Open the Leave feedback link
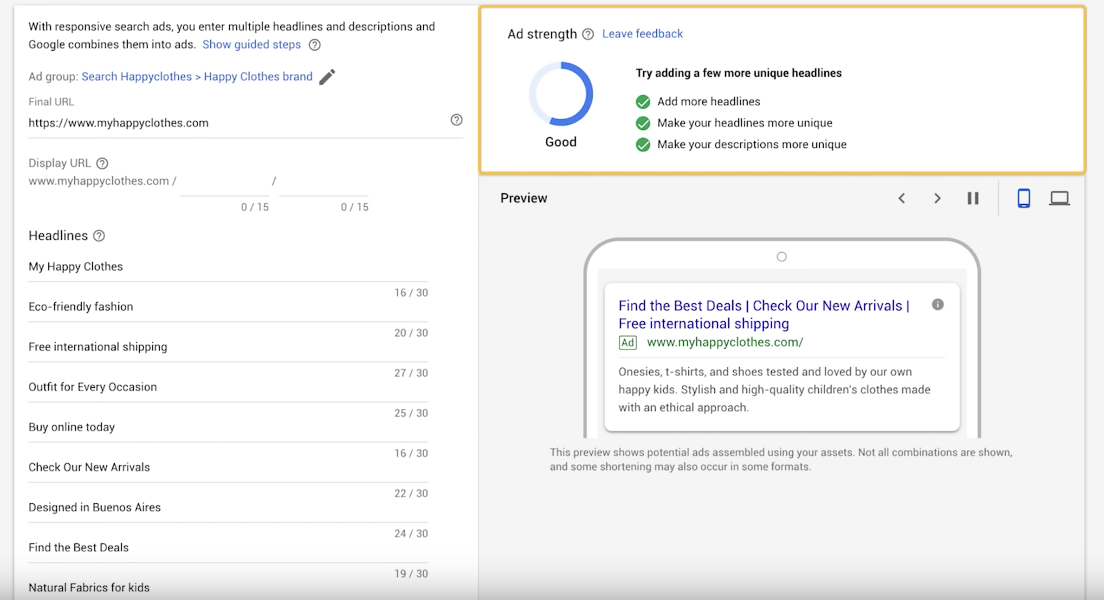 [x=642, y=34]
